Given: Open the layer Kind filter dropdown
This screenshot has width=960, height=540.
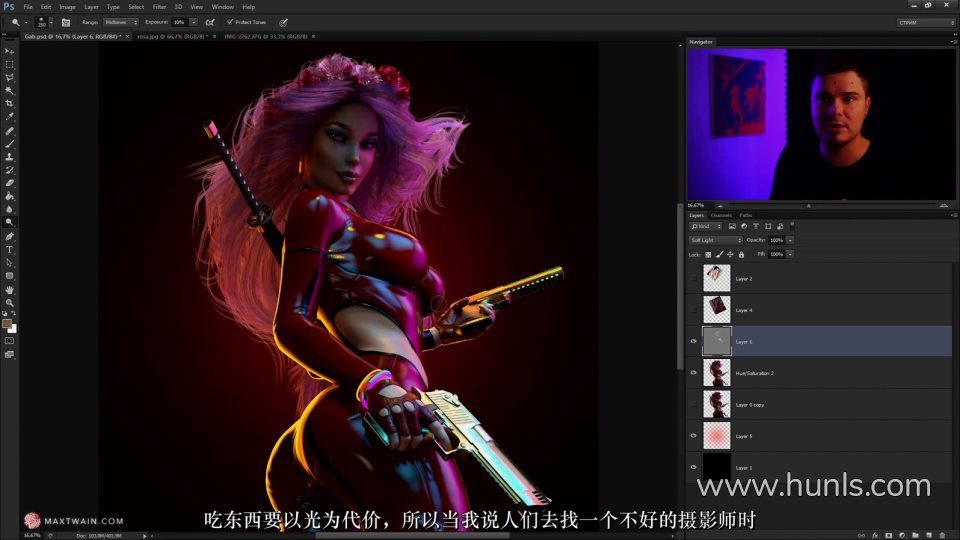Looking at the screenshot, I should click(706, 227).
